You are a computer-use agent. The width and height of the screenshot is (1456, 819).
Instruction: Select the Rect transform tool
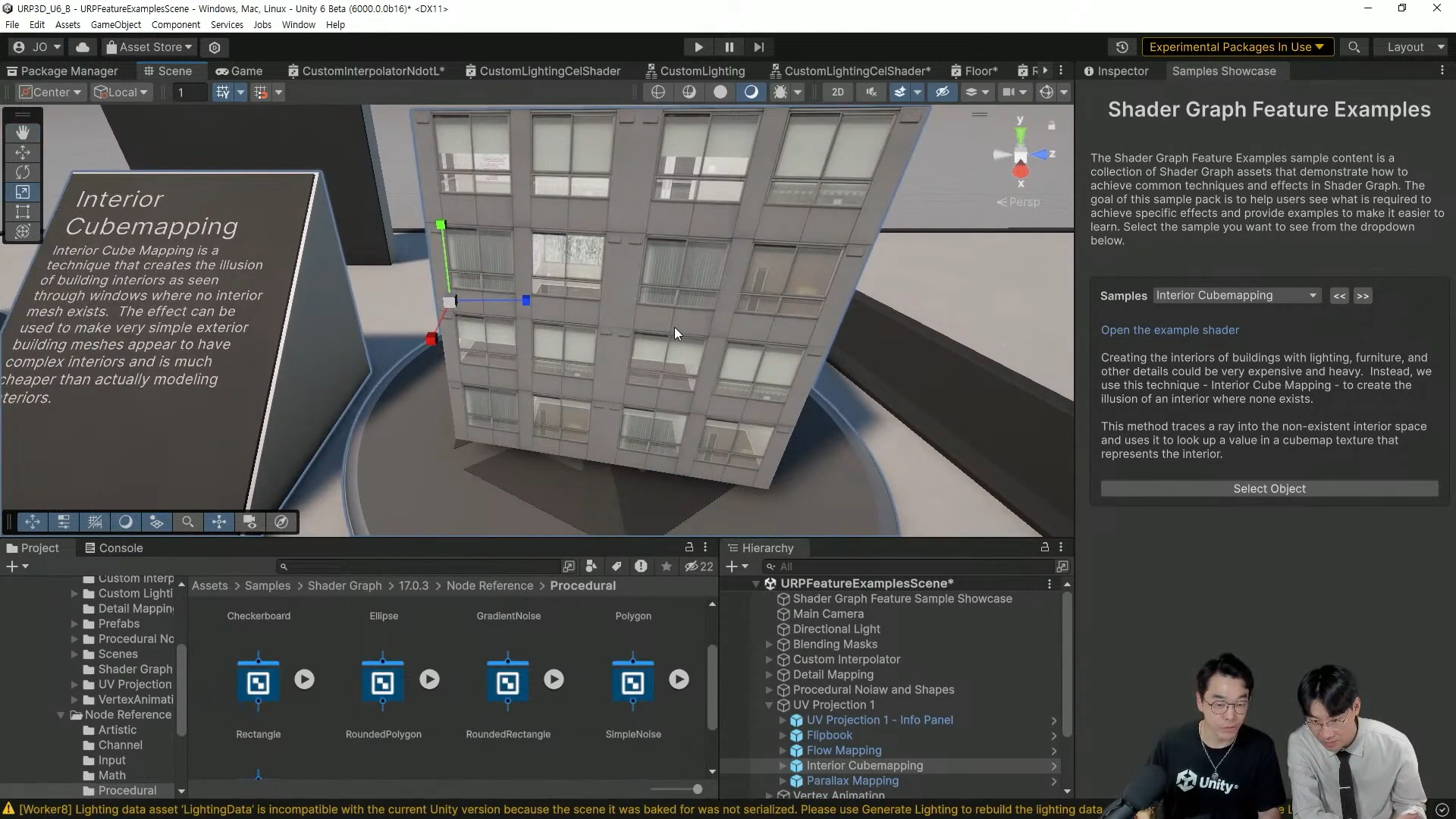tap(22, 212)
